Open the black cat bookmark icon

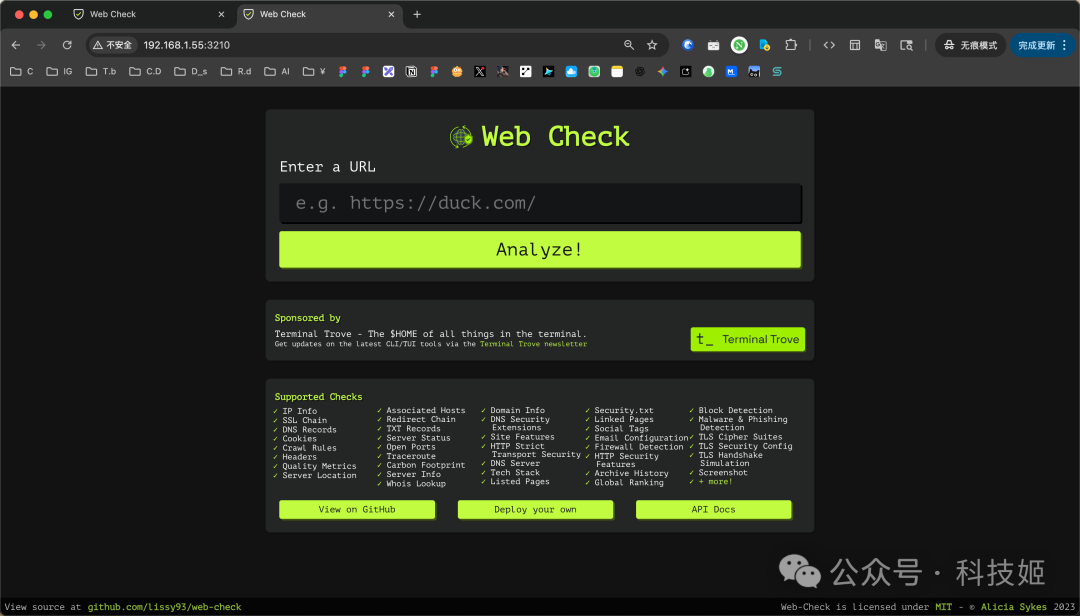point(754,71)
